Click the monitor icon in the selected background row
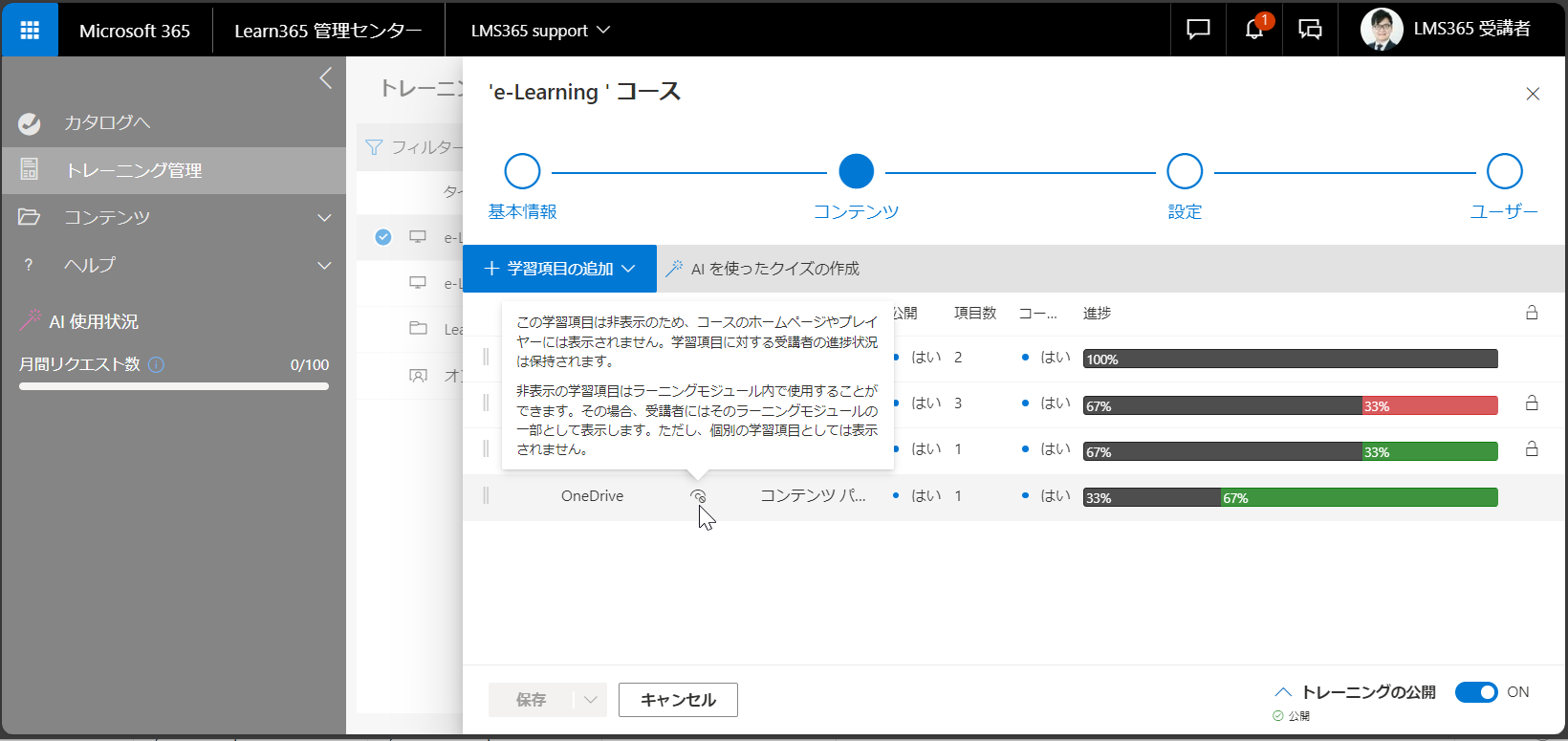1568x741 pixels. click(418, 236)
